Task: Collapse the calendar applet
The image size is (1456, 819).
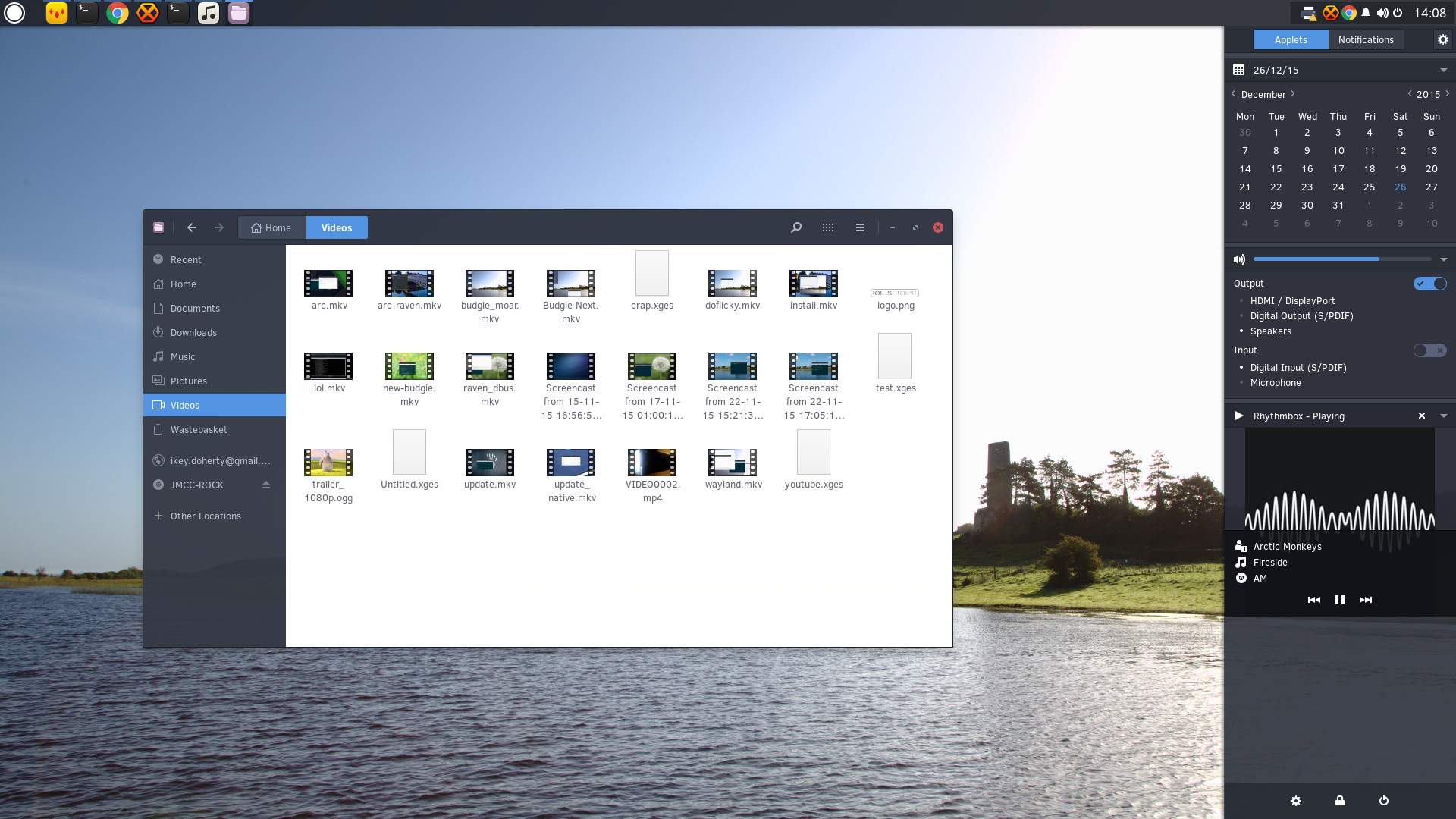Action: (1444, 70)
